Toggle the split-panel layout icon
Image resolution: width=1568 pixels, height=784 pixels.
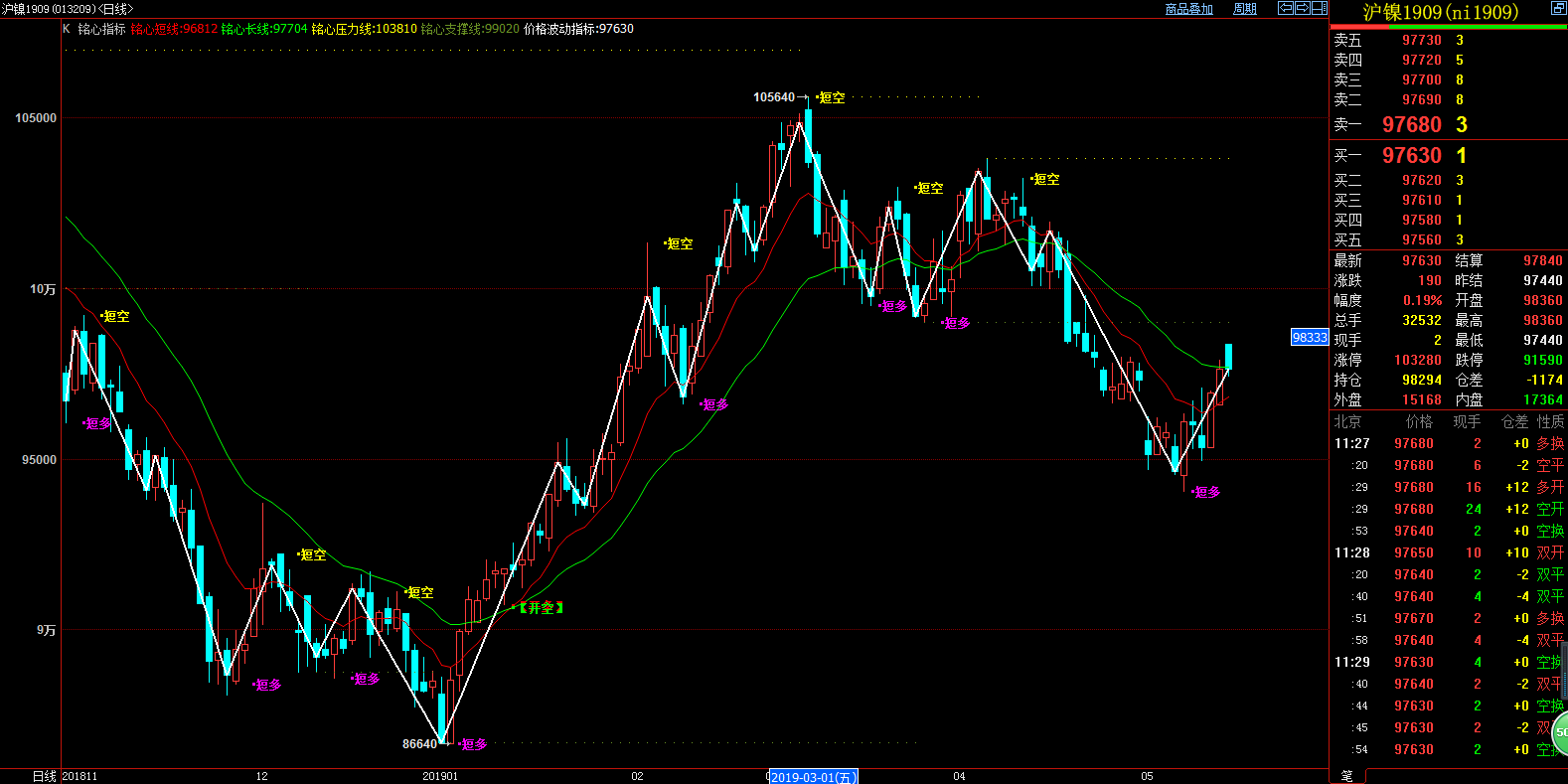pyautogui.click(x=1320, y=8)
